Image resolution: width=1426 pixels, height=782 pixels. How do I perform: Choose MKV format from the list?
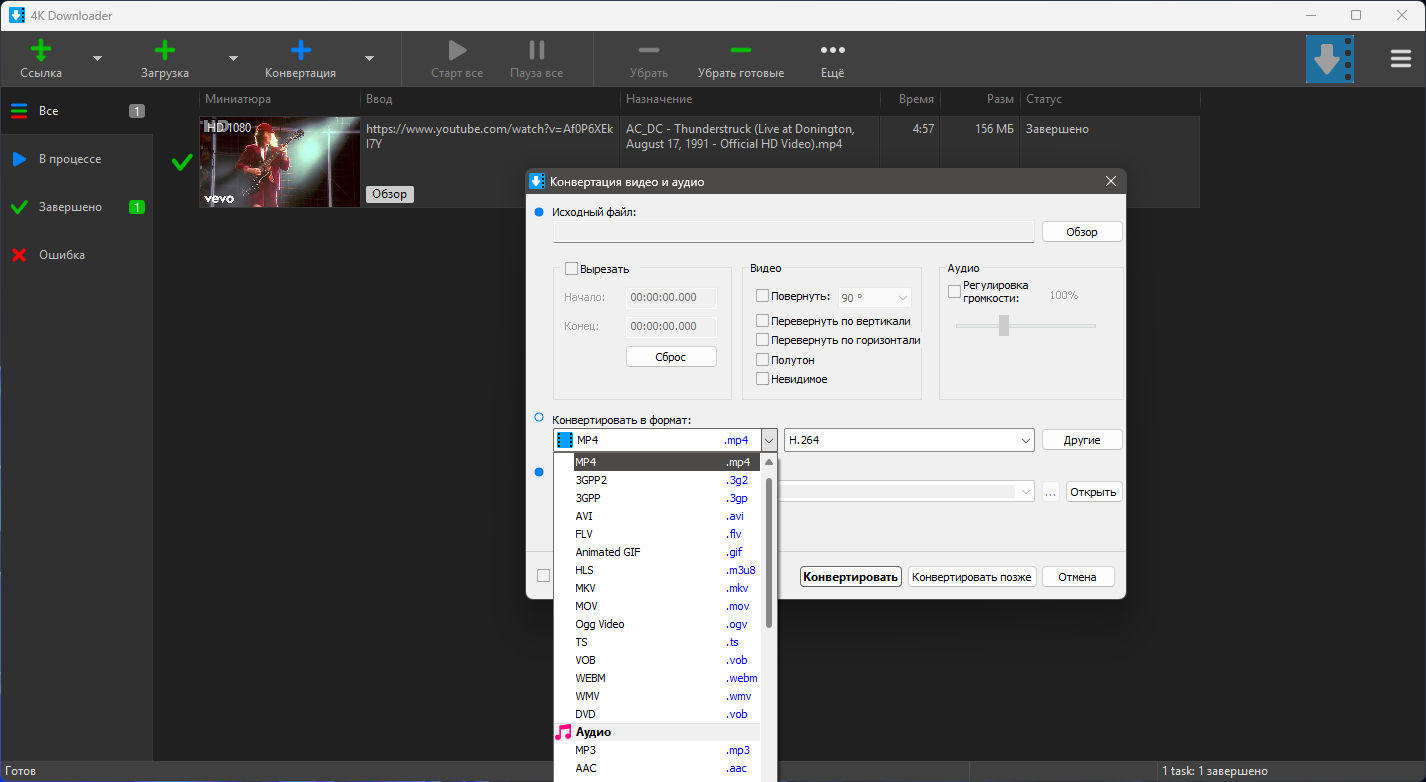[657, 588]
